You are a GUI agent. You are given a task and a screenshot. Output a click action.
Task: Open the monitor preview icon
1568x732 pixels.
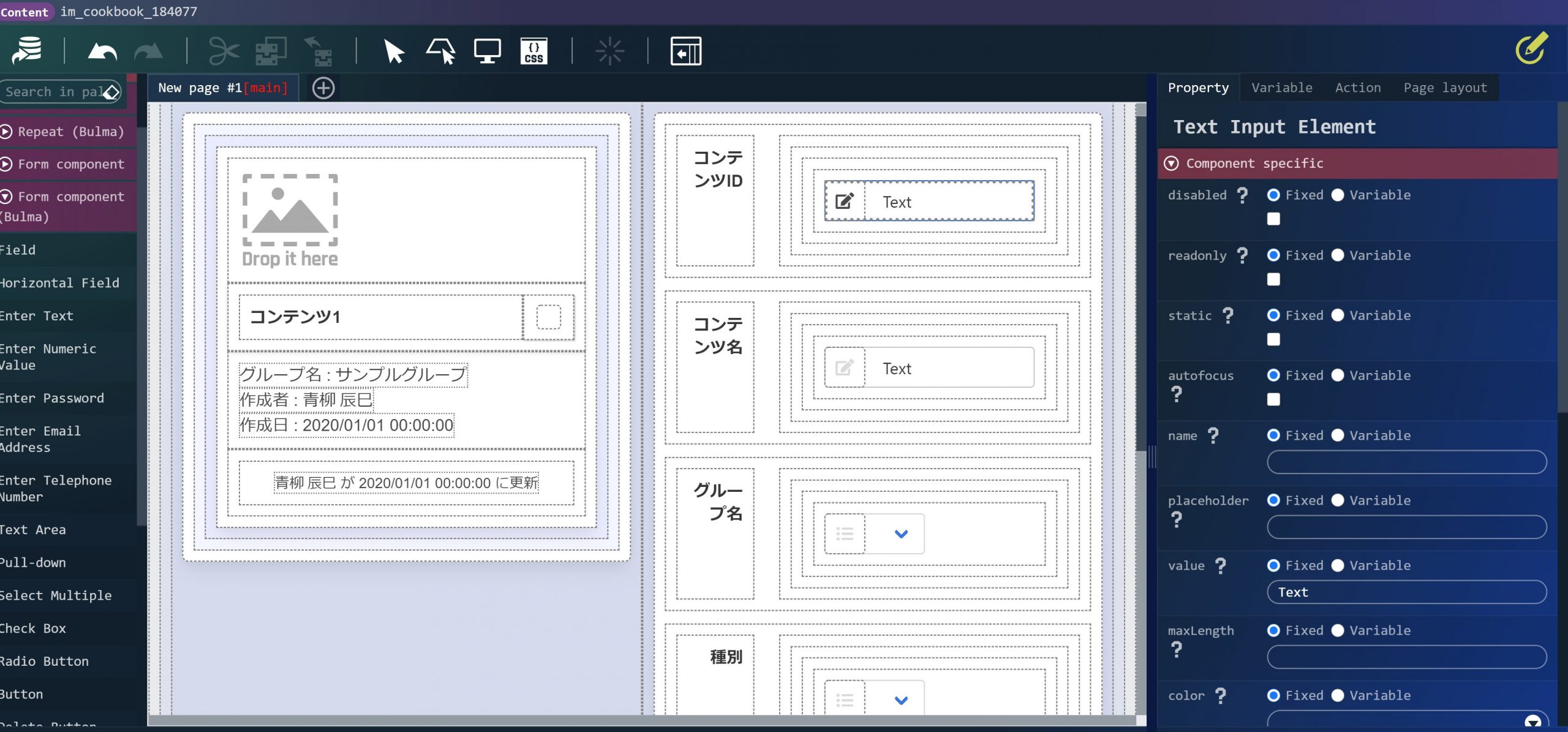[488, 51]
